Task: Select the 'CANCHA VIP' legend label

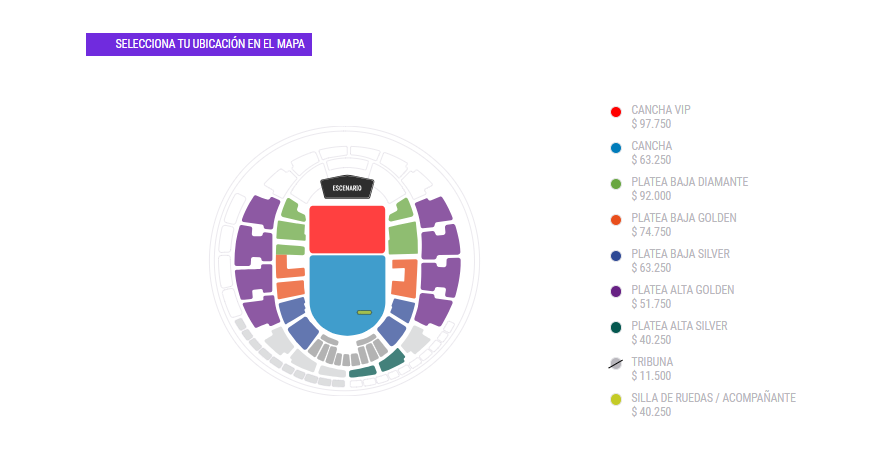Action: click(661, 110)
